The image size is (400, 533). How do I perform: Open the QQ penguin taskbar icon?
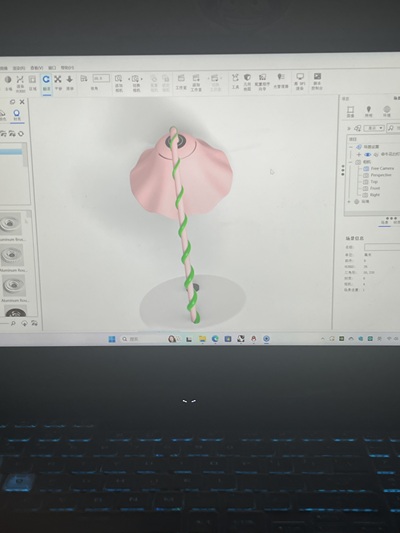pyautogui.click(x=254, y=339)
